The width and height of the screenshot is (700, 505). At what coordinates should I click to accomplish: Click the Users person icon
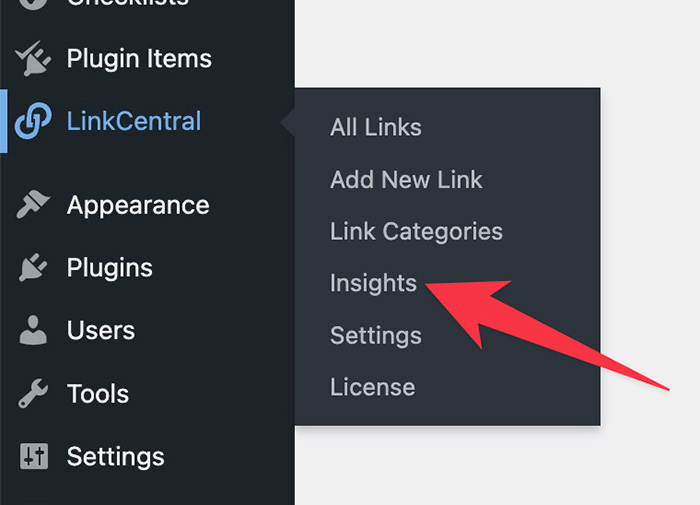click(x=33, y=331)
